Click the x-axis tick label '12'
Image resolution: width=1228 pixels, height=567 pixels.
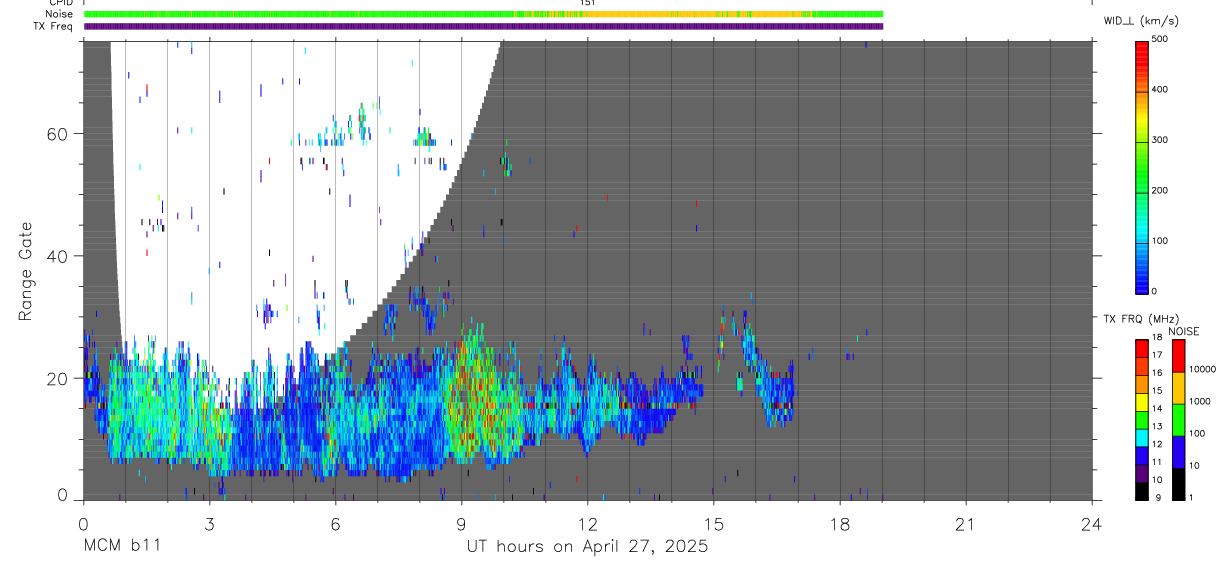tap(587, 524)
